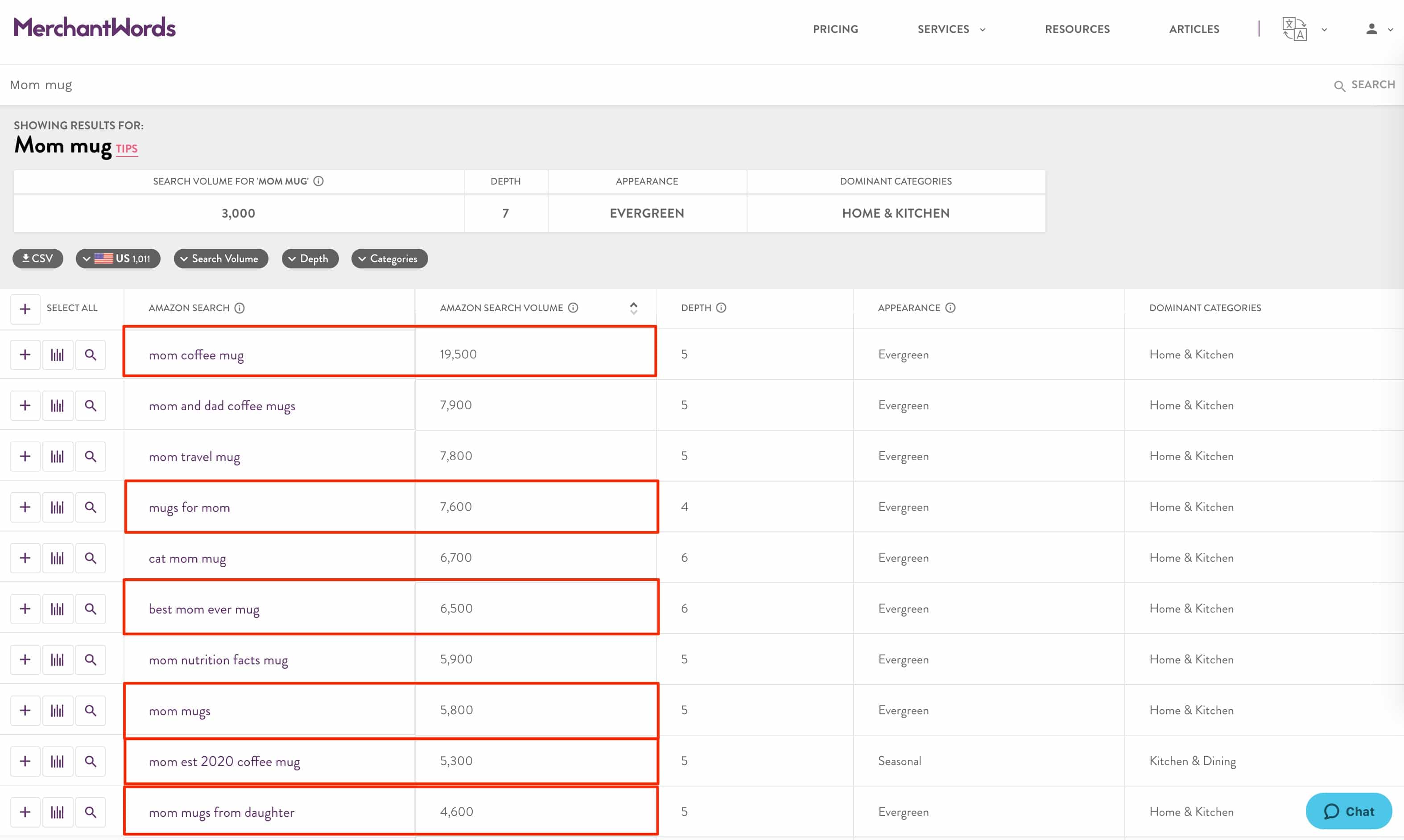Click the TIPS link
Screen dimensions: 1404x840
coord(127,149)
